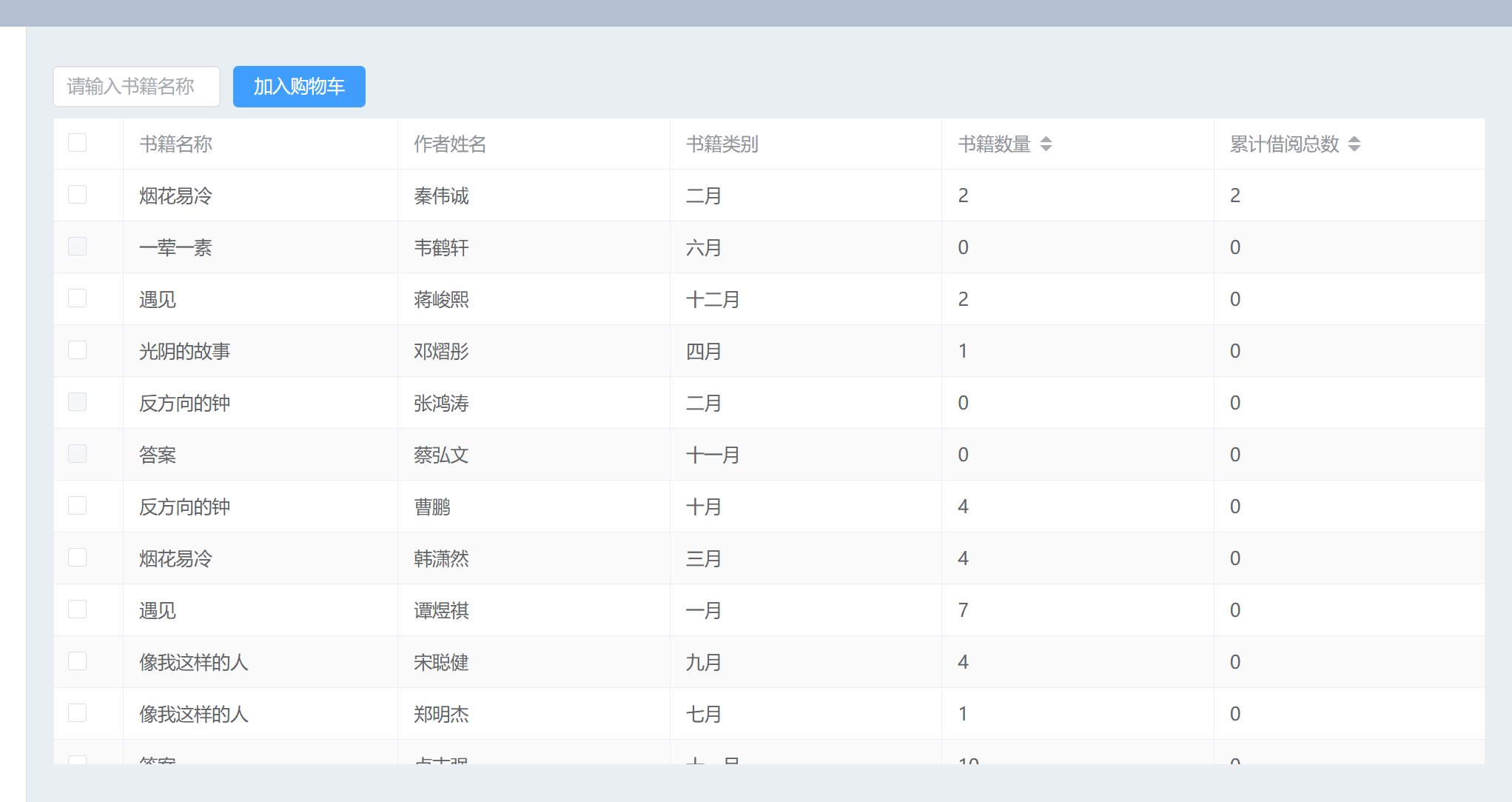Click the 书籍数量 column header
The height and width of the screenshot is (802, 1512).
tap(994, 144)
